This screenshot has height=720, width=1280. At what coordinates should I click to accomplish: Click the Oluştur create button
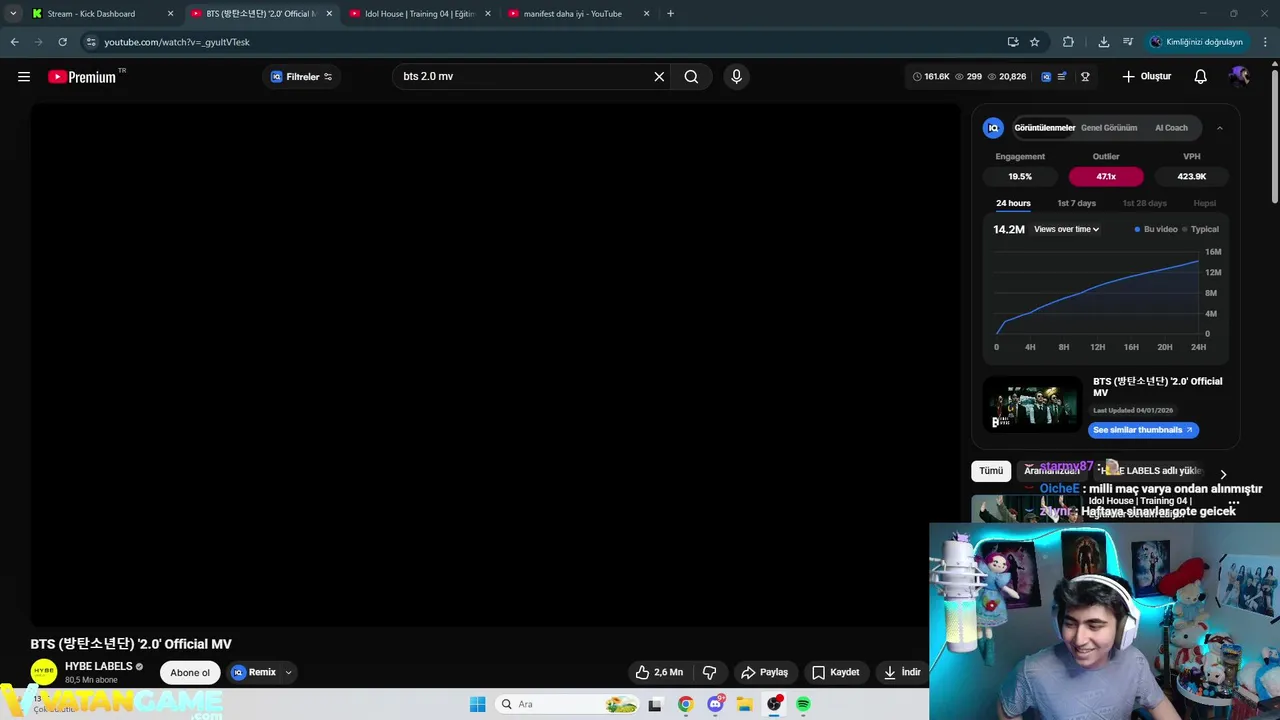1146,77
